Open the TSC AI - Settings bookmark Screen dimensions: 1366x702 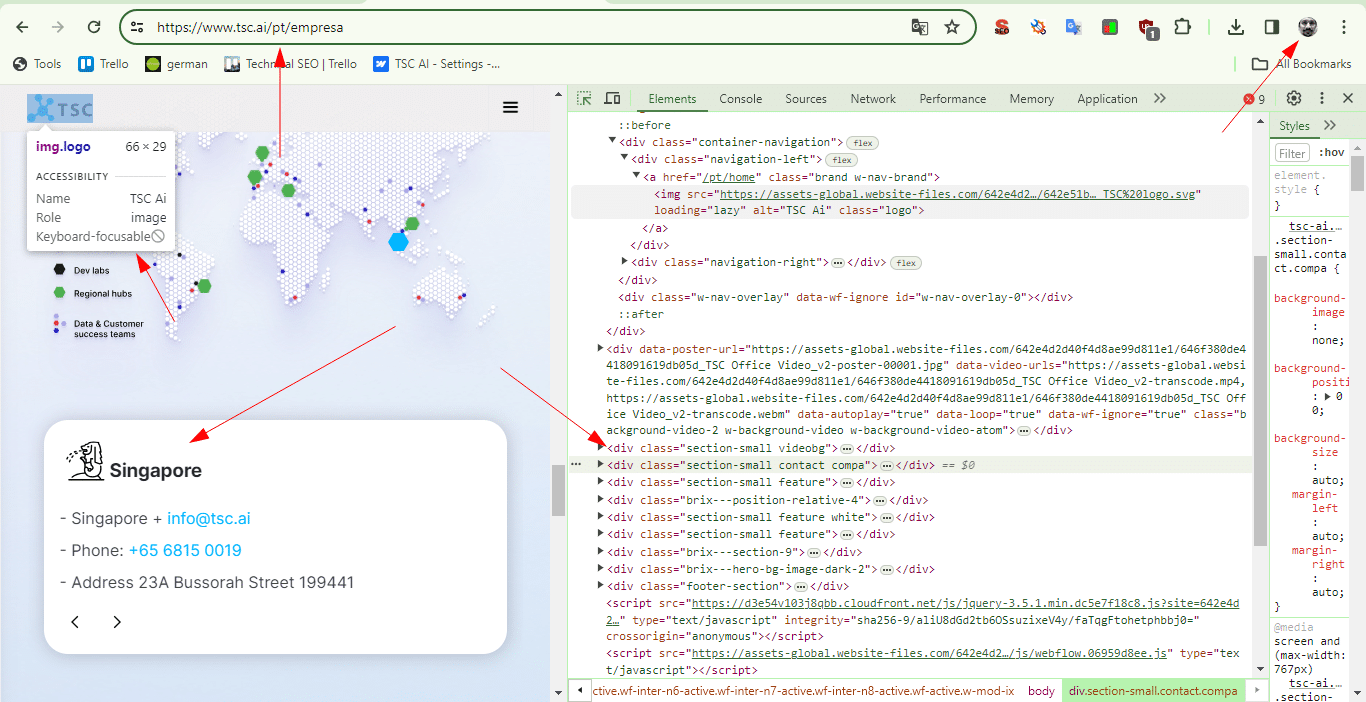click(x=436, y=64)
